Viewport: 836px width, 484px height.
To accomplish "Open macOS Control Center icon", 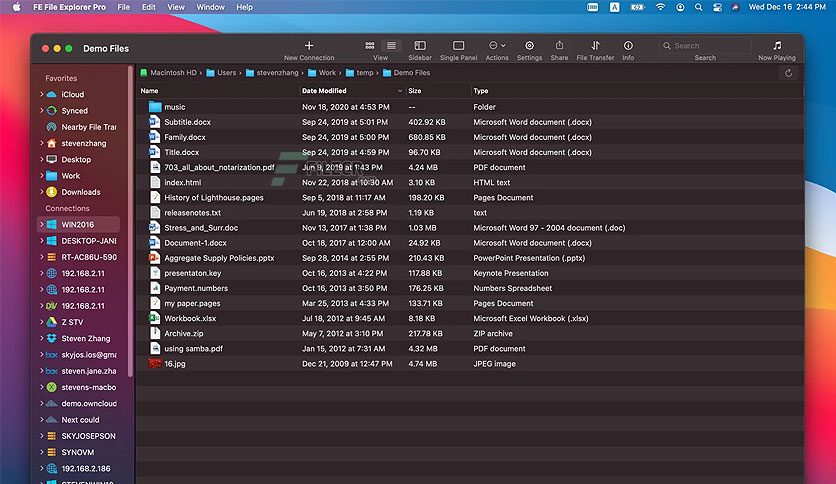I will pyautogui.click(x=718, y=7).
